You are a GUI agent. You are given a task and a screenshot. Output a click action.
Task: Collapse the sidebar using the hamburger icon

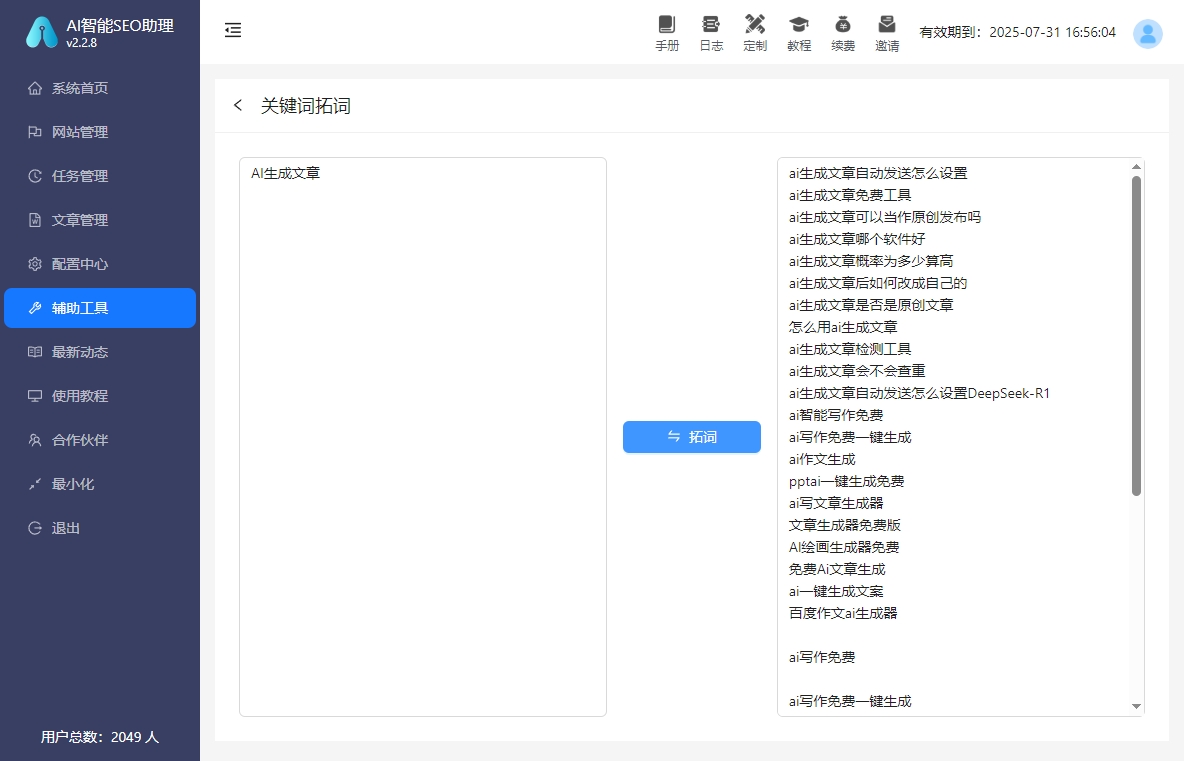click(233, 30)
